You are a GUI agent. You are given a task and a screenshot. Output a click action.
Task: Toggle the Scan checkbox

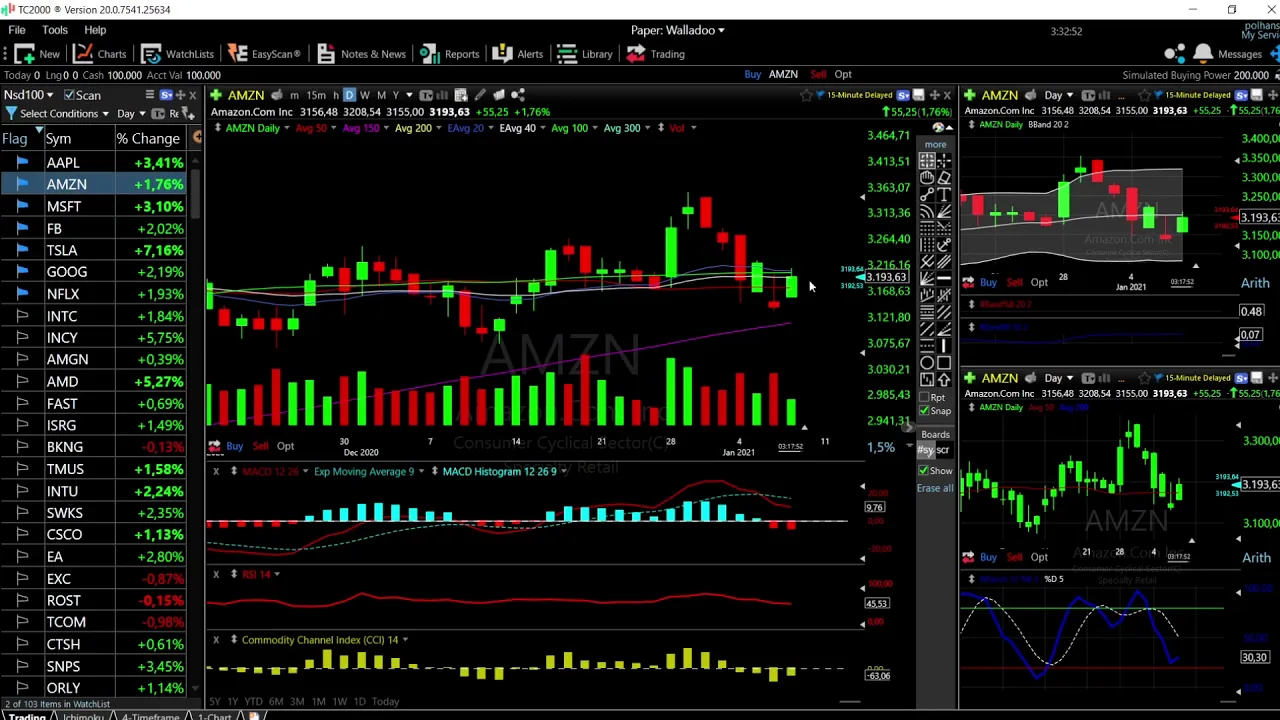[x=69, y=95]
